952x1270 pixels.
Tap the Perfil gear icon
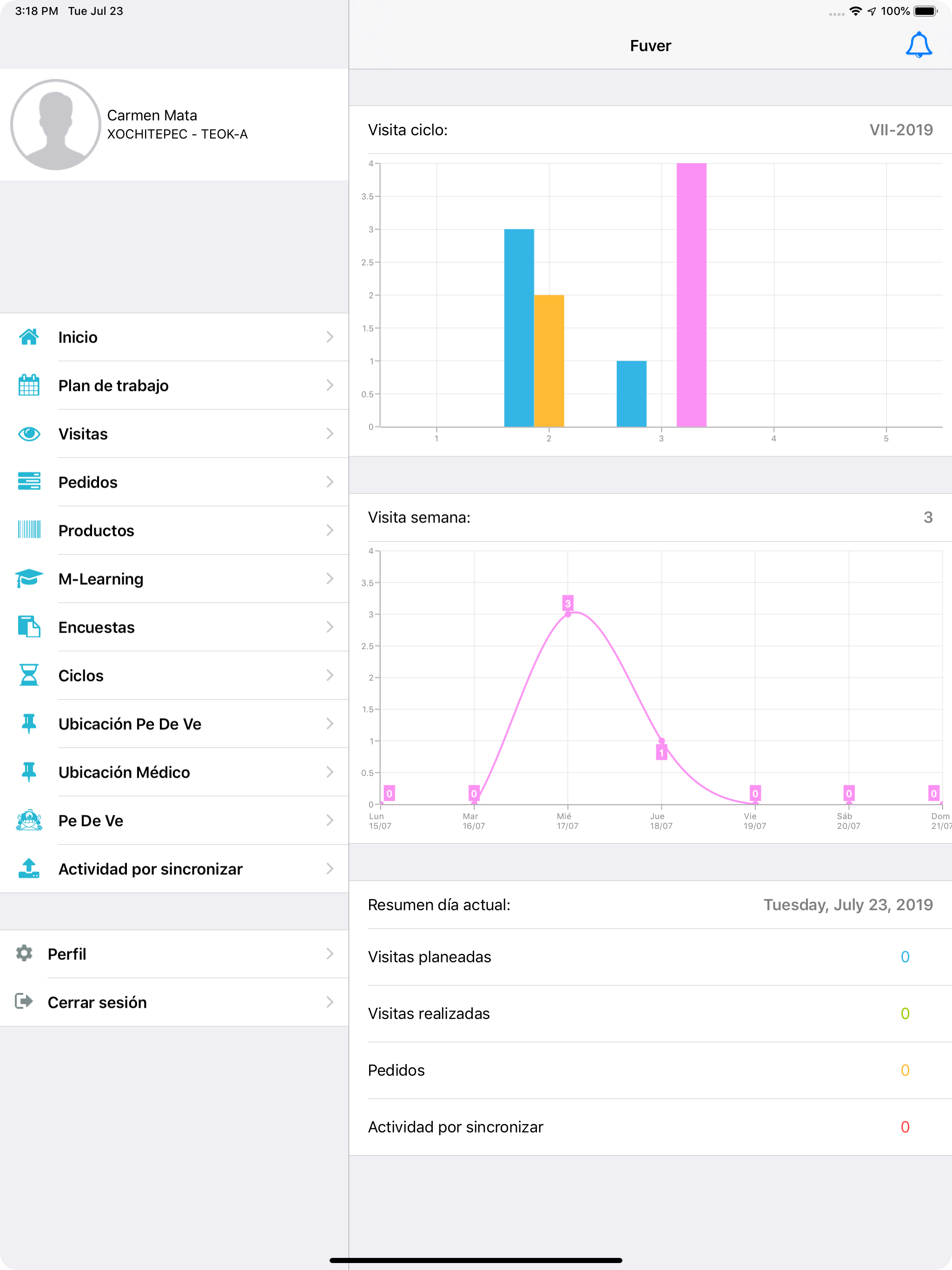click(x=24, y=953)
